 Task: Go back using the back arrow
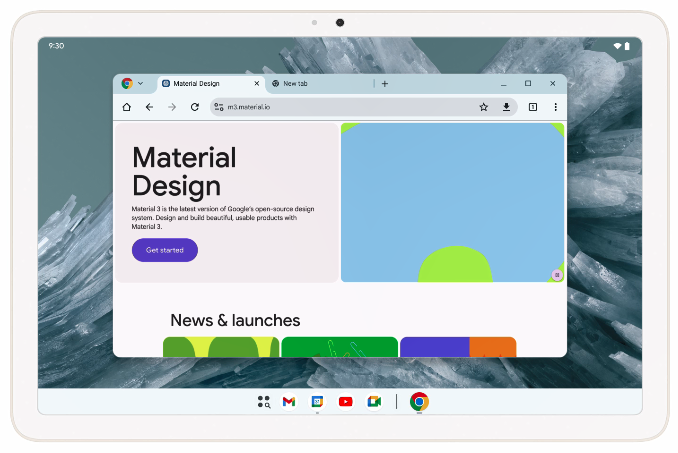pyautogui.click(x=149, y=107)
